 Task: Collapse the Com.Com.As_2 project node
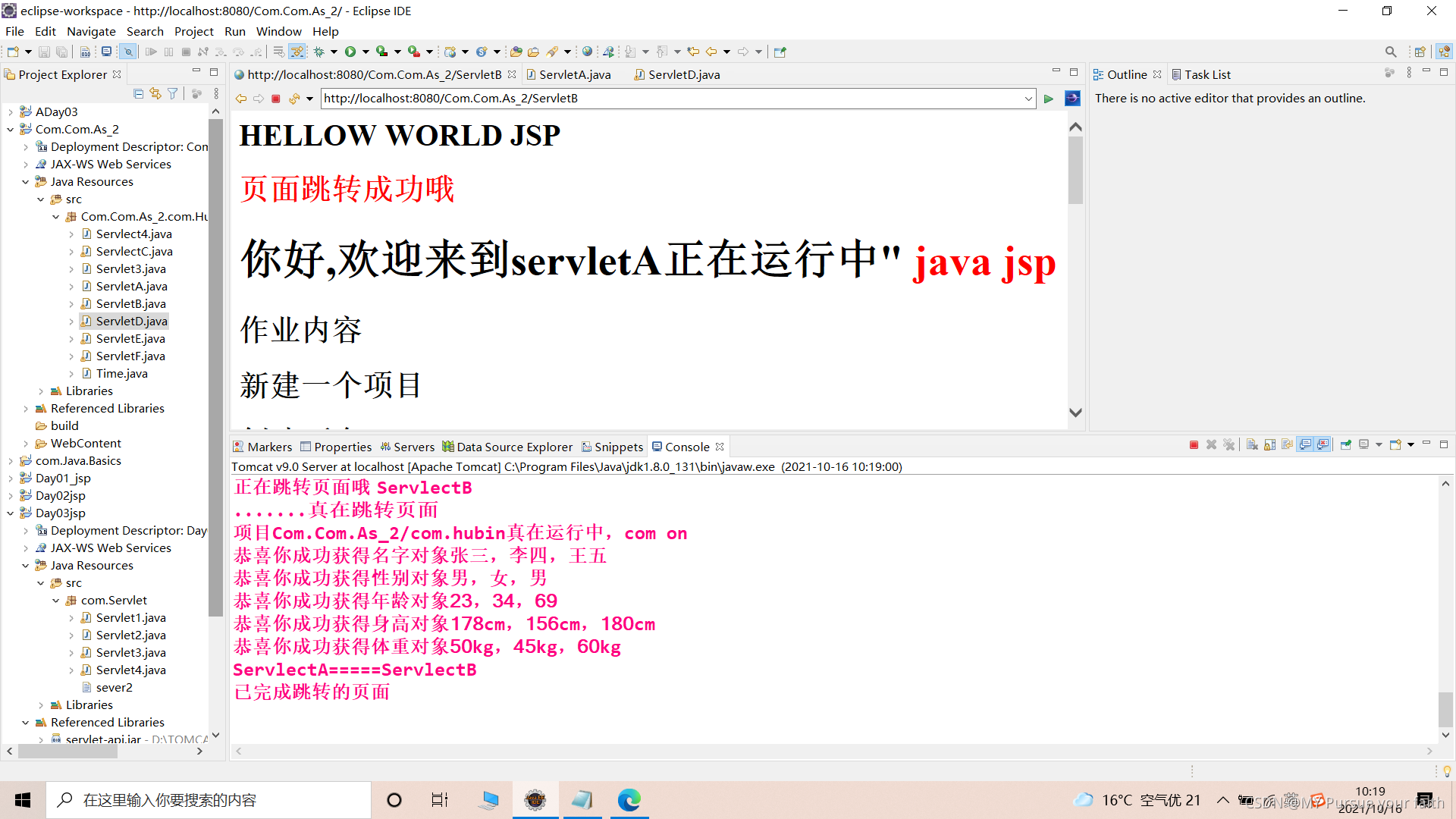pos(10,130)
